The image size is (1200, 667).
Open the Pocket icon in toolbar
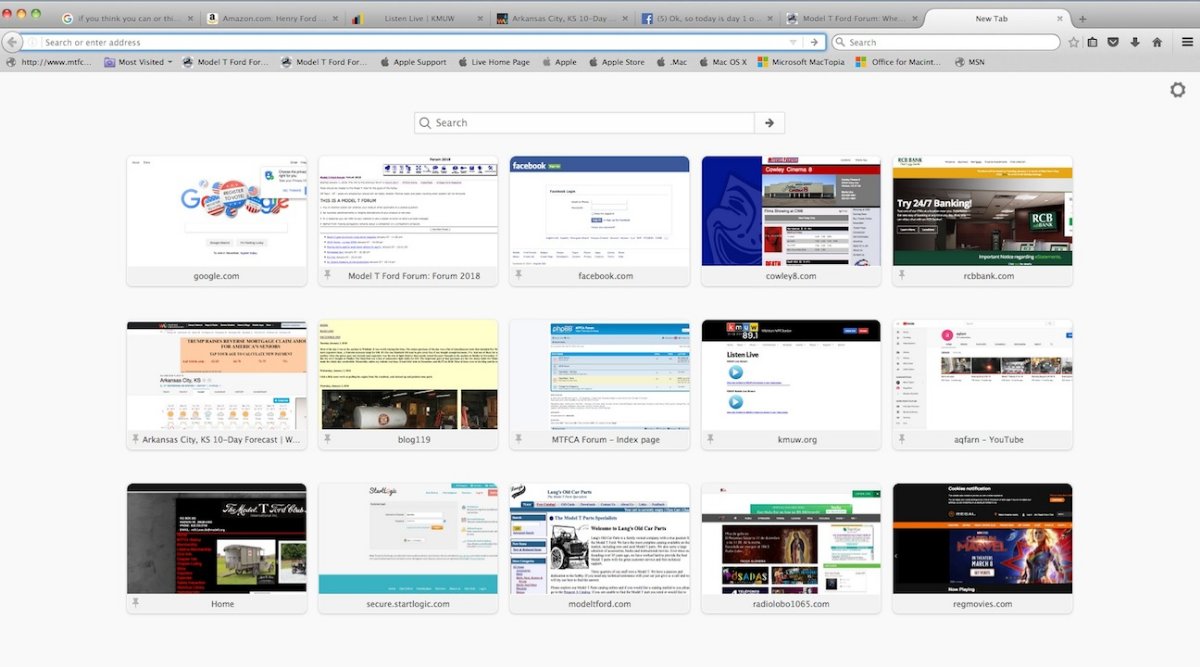(x=1113, y=42)
